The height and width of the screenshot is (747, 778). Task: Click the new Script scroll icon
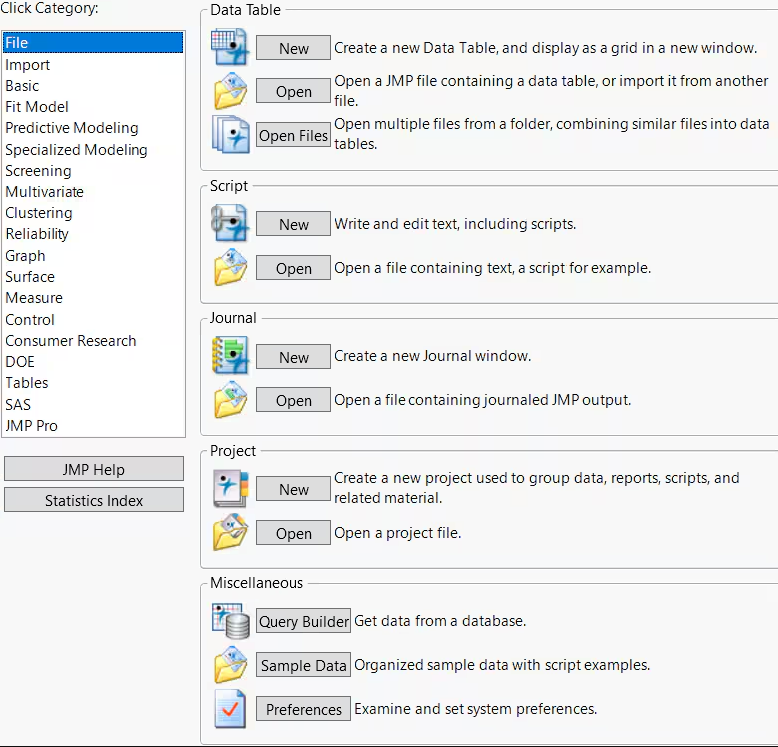pyautogui.click(x=230, y=223)
